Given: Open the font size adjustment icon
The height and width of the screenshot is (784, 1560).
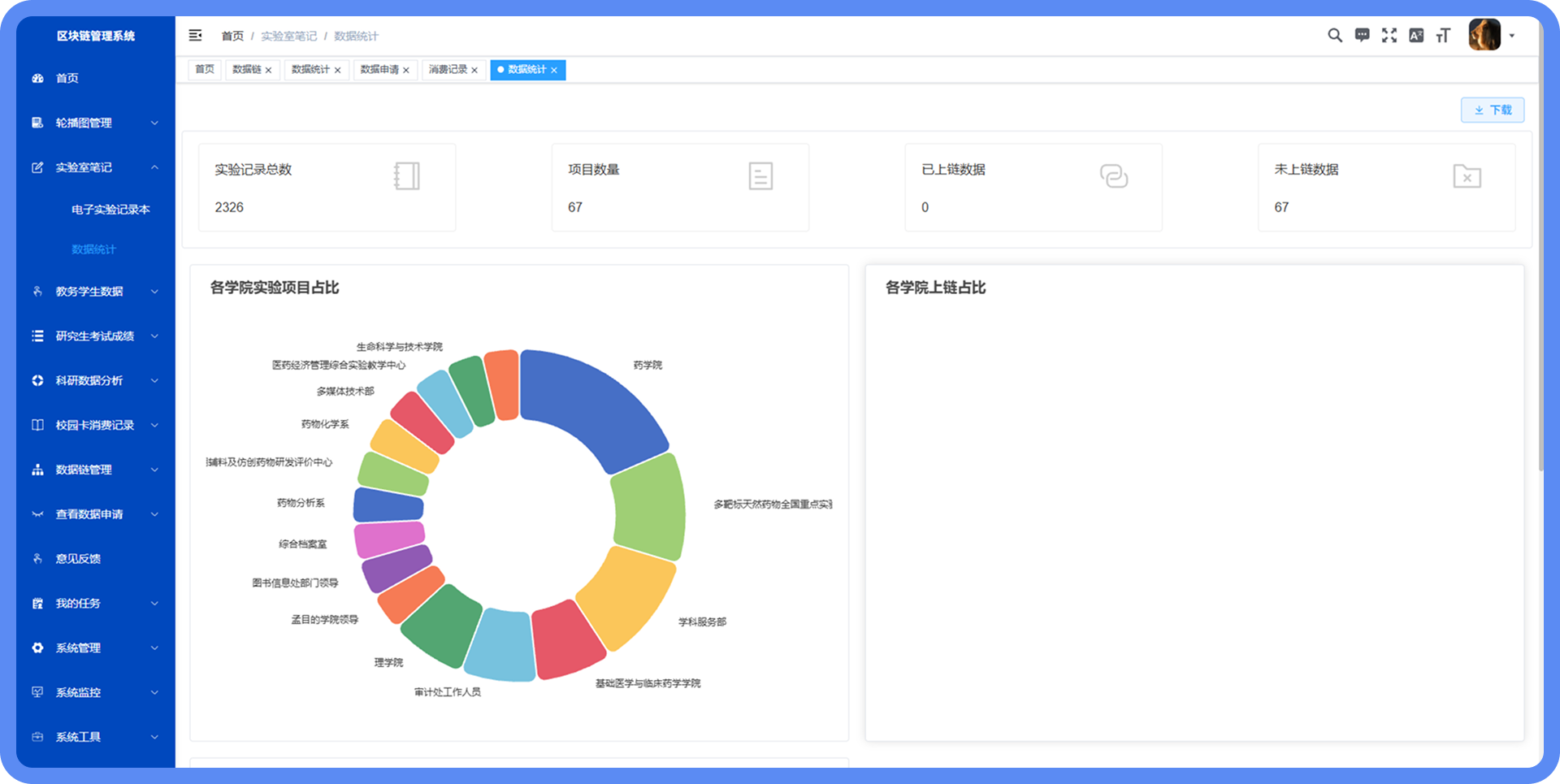Looking at the screenshot, I should click(1443, 36).
